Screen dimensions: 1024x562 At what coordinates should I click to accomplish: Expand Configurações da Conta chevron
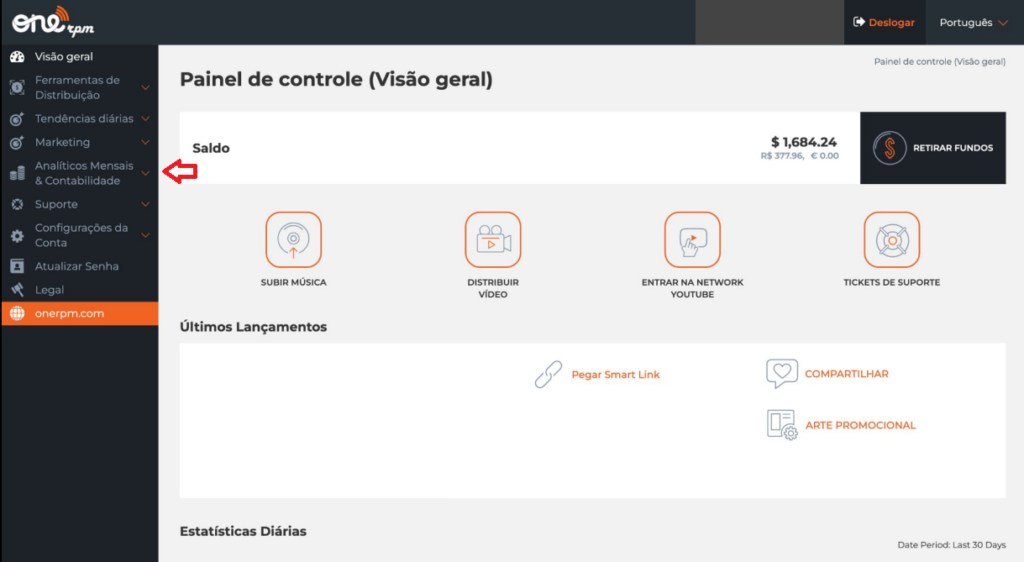(146, 235)
